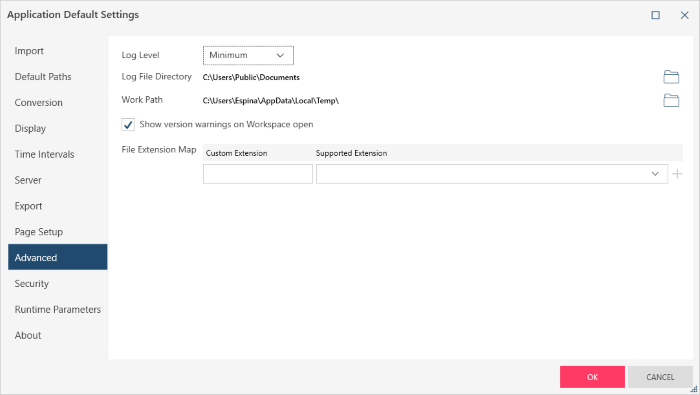700x395 pixels.
Task: Open Security settings
Action: 58,284
